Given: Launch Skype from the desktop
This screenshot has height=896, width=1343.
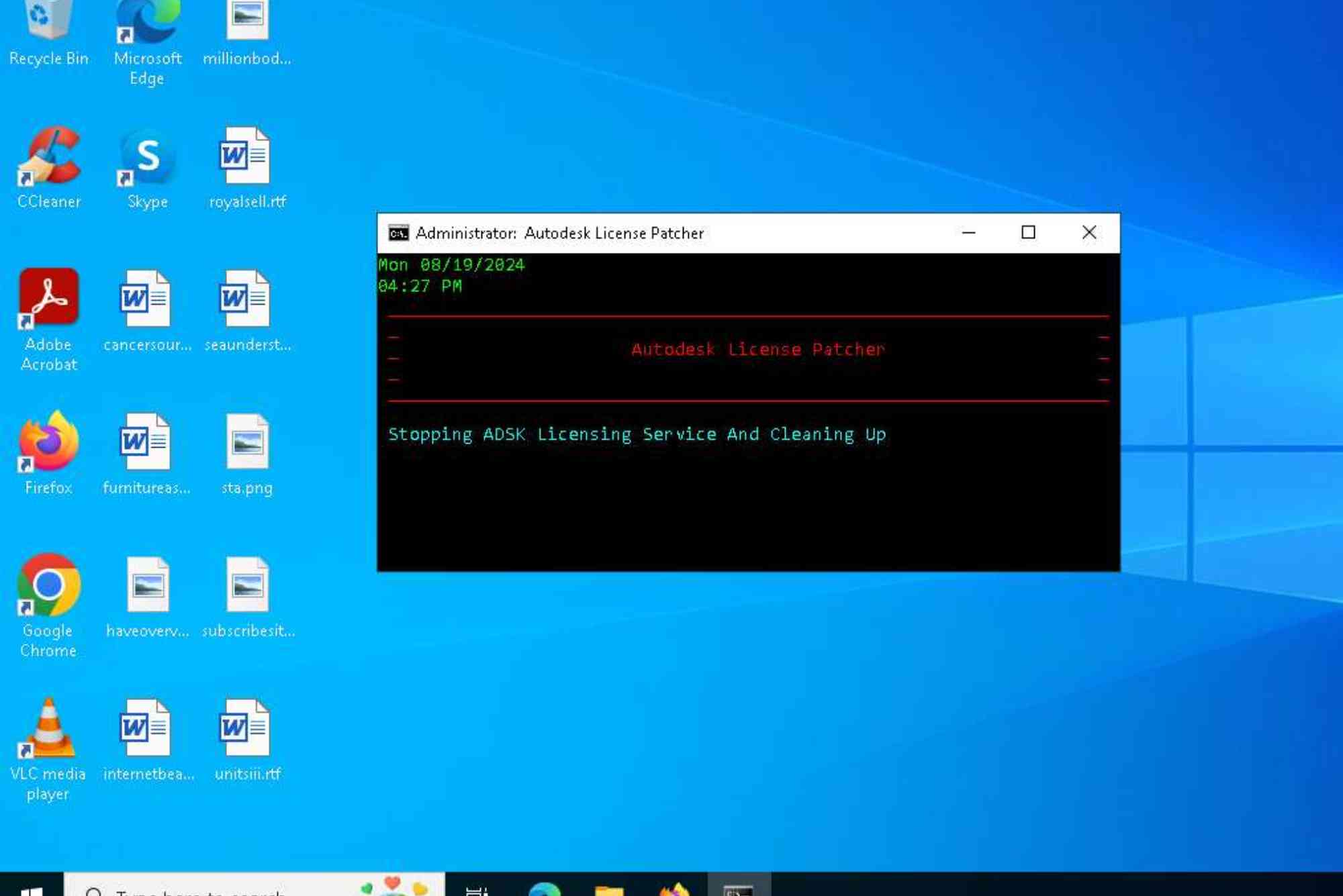Looking at the screenshot, I should (x=147, y=168).
